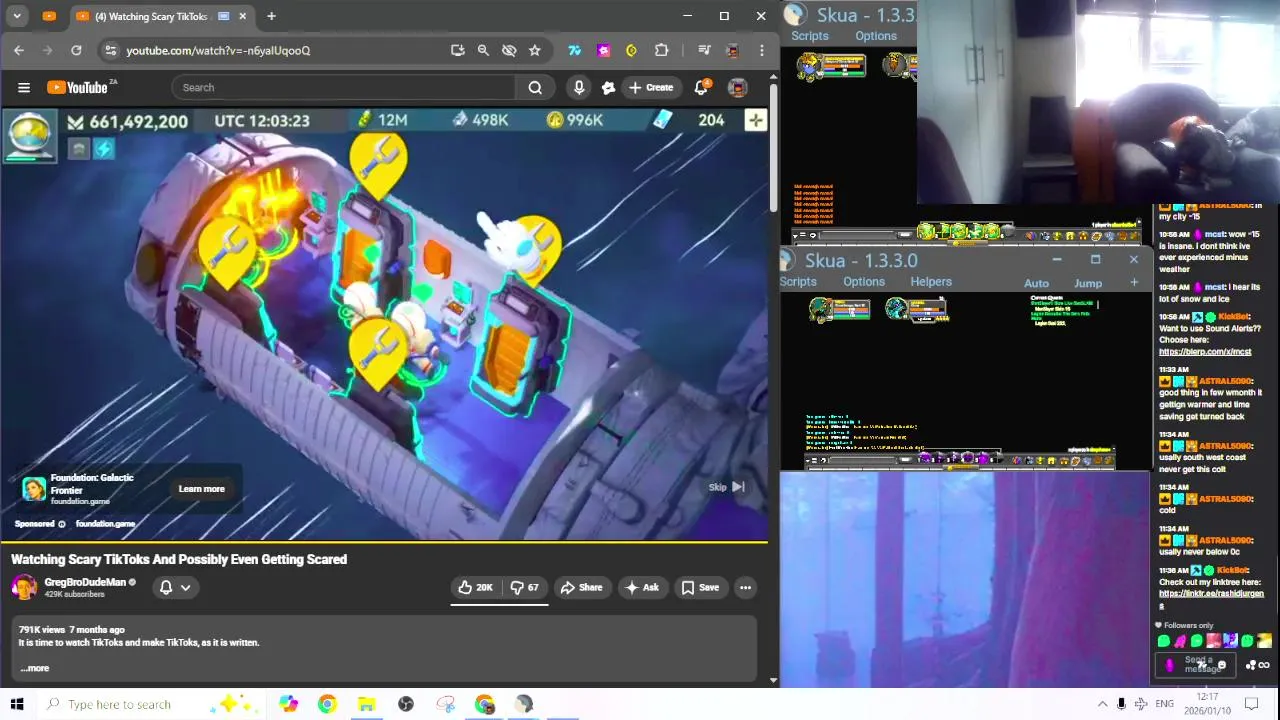Open the taskbar clock showing 12:17
The image size is (1280, 720).
click(1207, 704)
